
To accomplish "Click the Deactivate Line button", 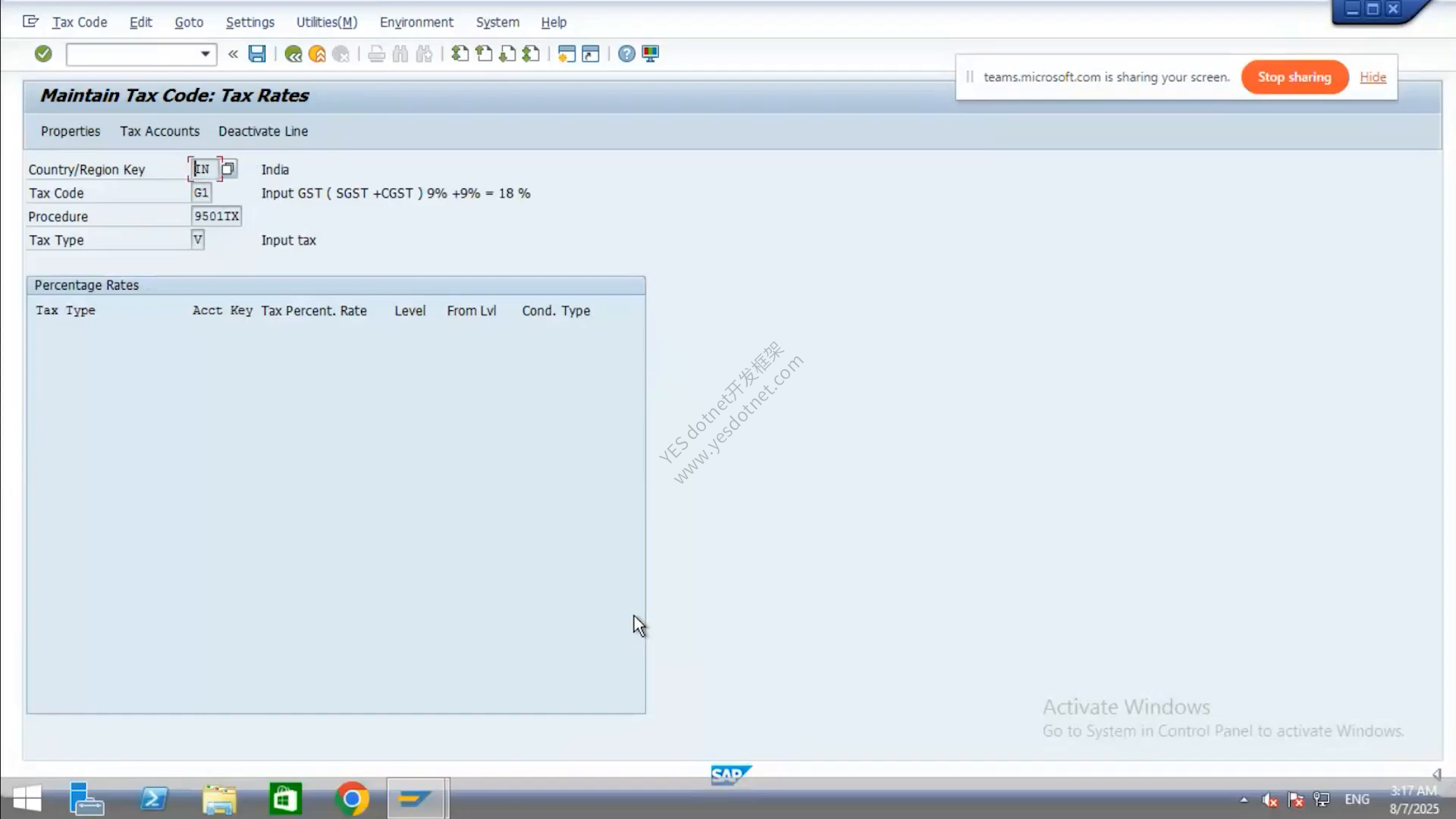I will coord(263,131).
